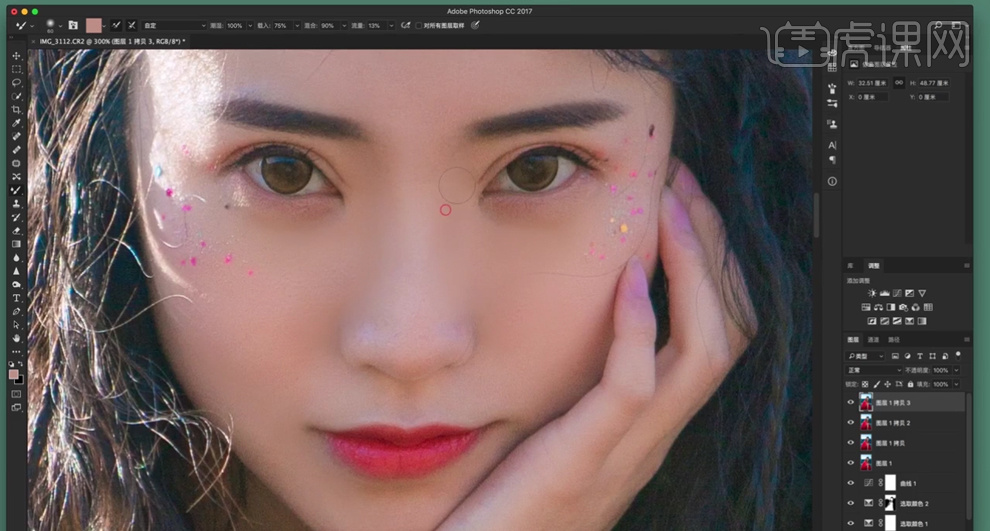This screenshot has height=531, width=990.
Task: Open the Load 75% dropdown arrow
Action: (x=297, y=26)
